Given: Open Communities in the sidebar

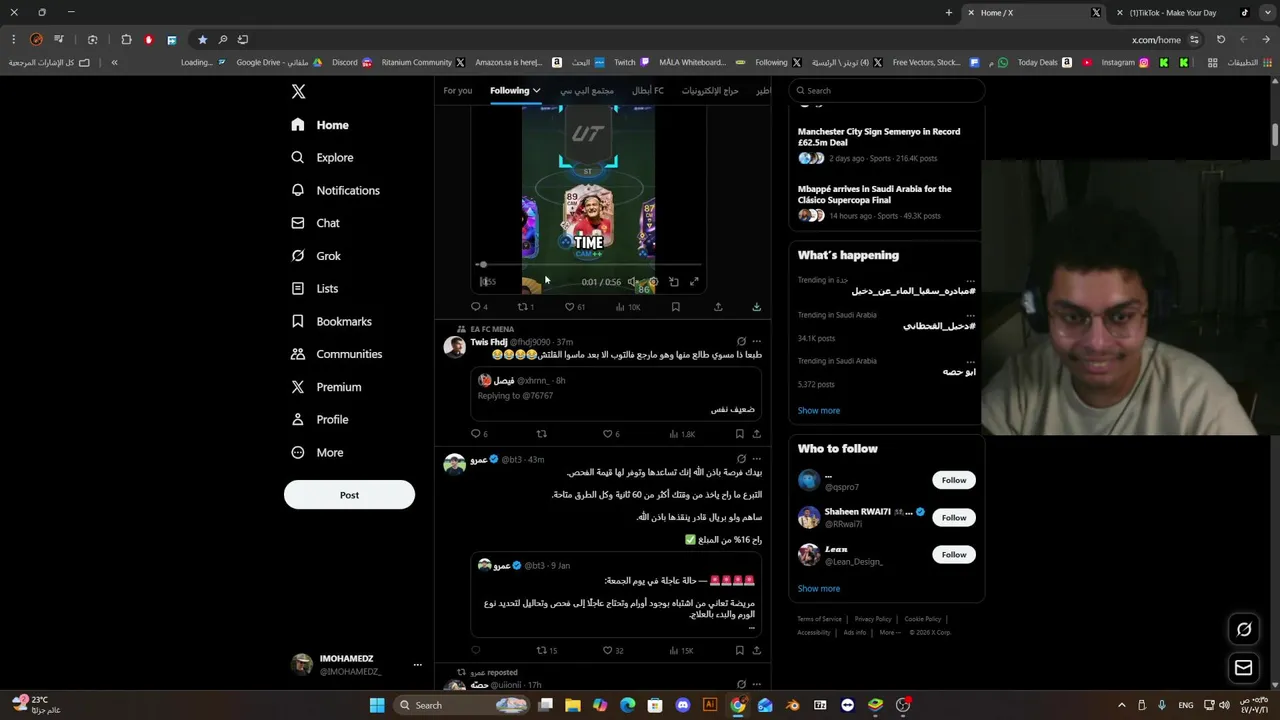Looking at the screenshot, I should tap(336, 354).
